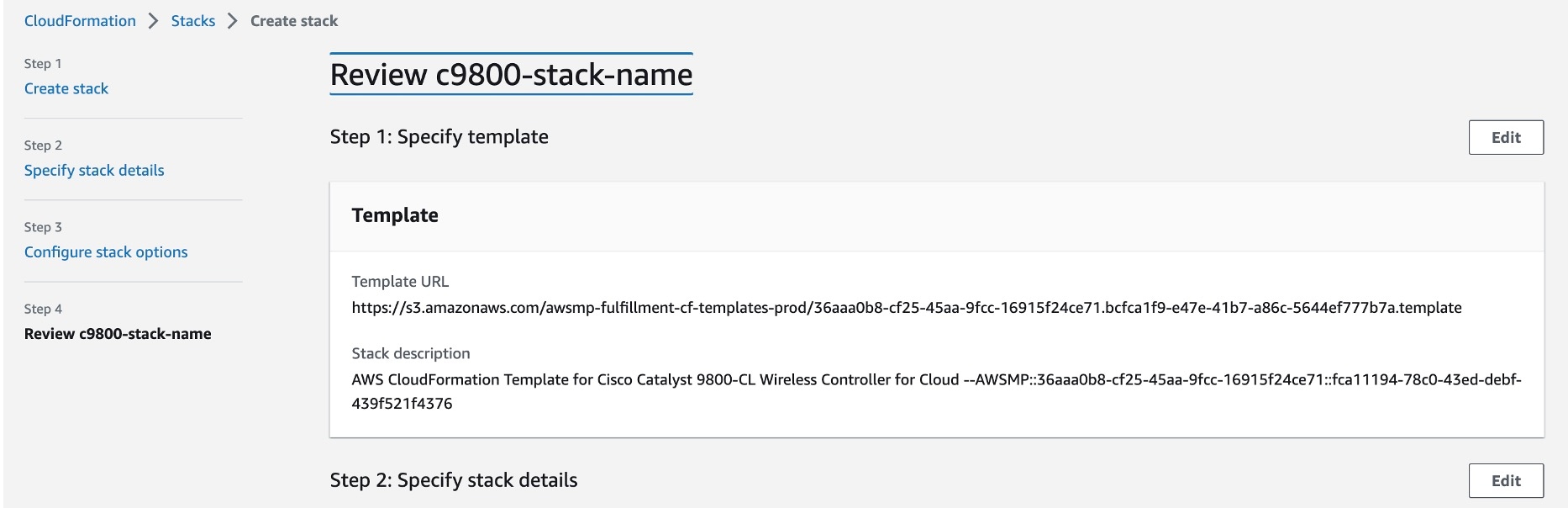Click the Step 4 label in sidebar

point(43,309)
